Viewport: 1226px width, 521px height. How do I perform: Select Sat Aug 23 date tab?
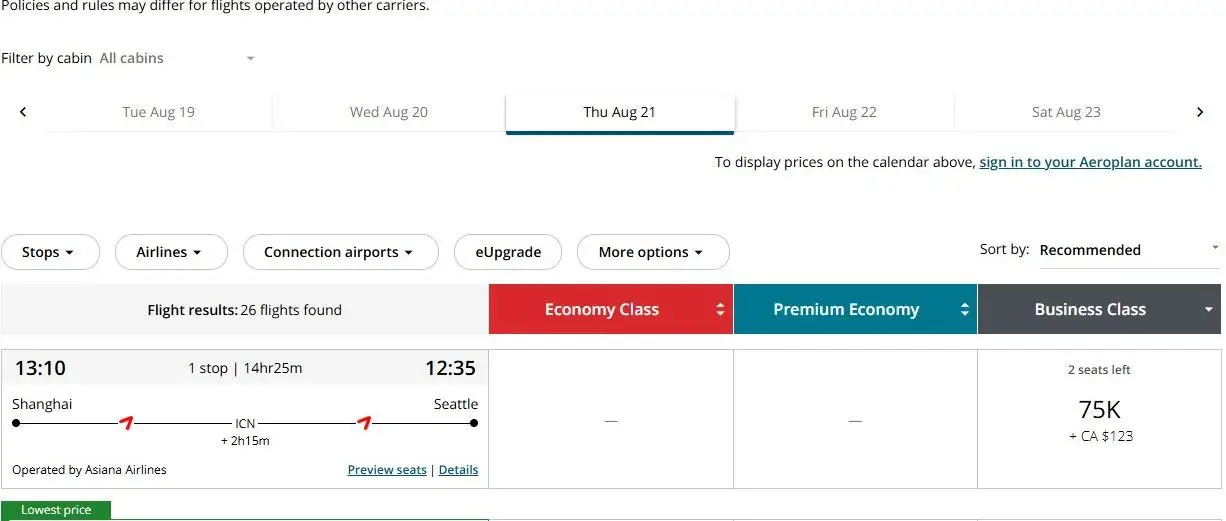pos(1066,112)
